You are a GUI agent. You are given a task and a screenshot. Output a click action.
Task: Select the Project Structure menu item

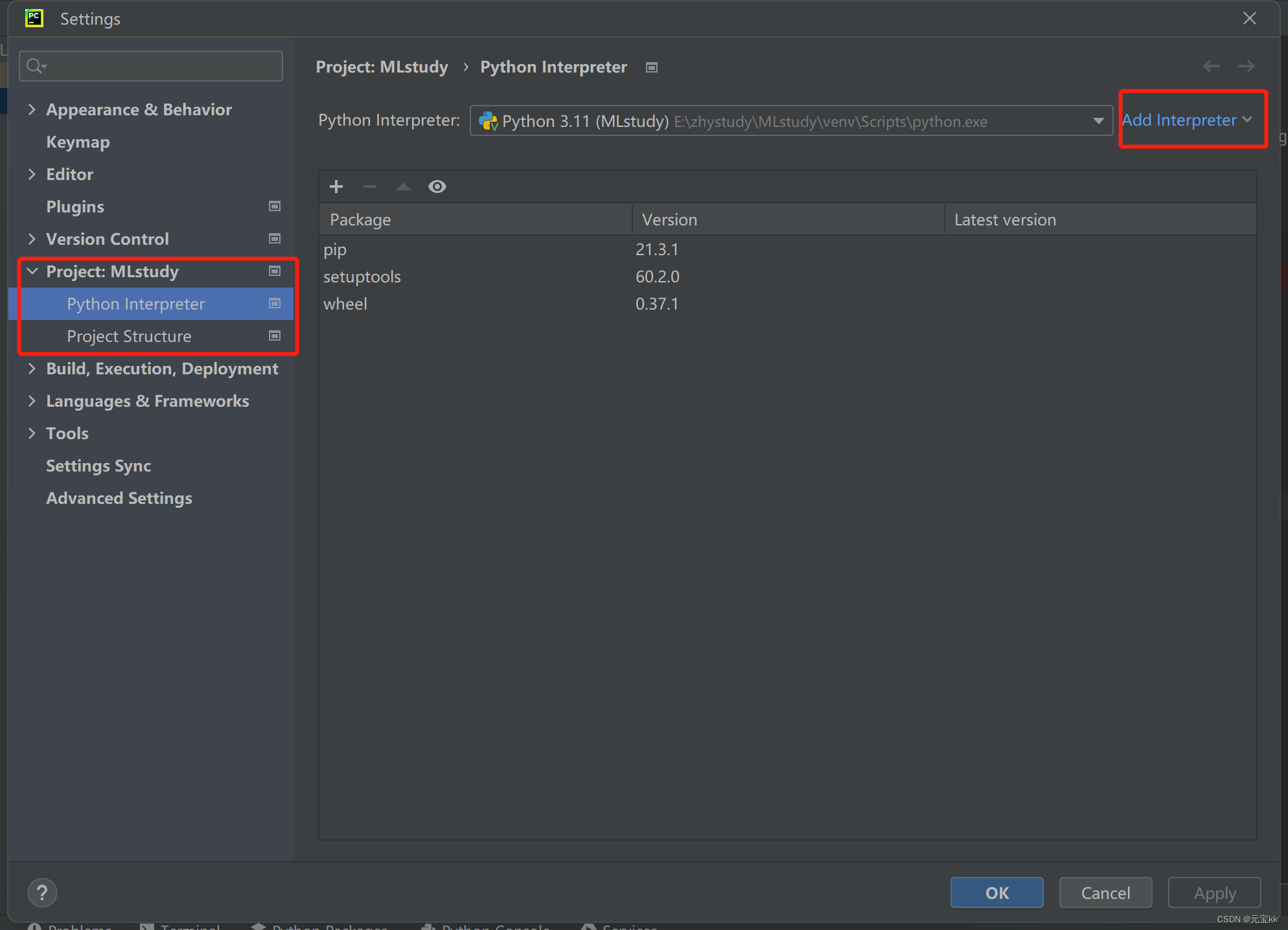coord(129,336)
